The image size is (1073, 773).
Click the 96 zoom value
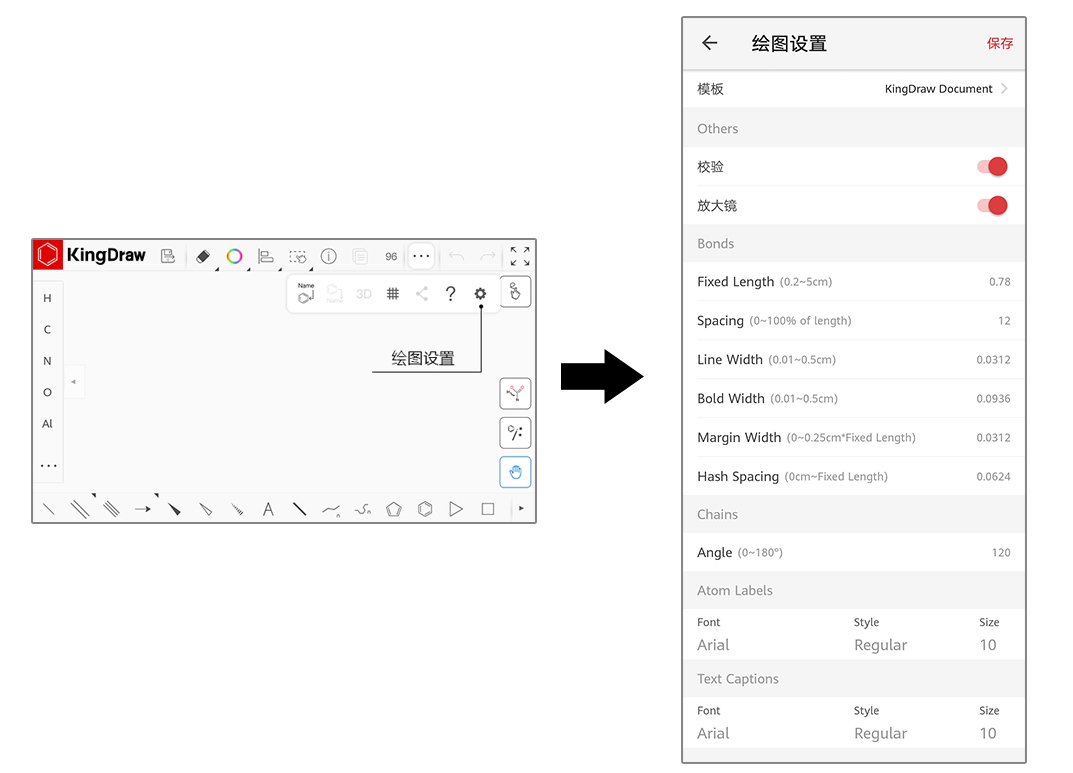pyautogui.click(x=391, y=257)
